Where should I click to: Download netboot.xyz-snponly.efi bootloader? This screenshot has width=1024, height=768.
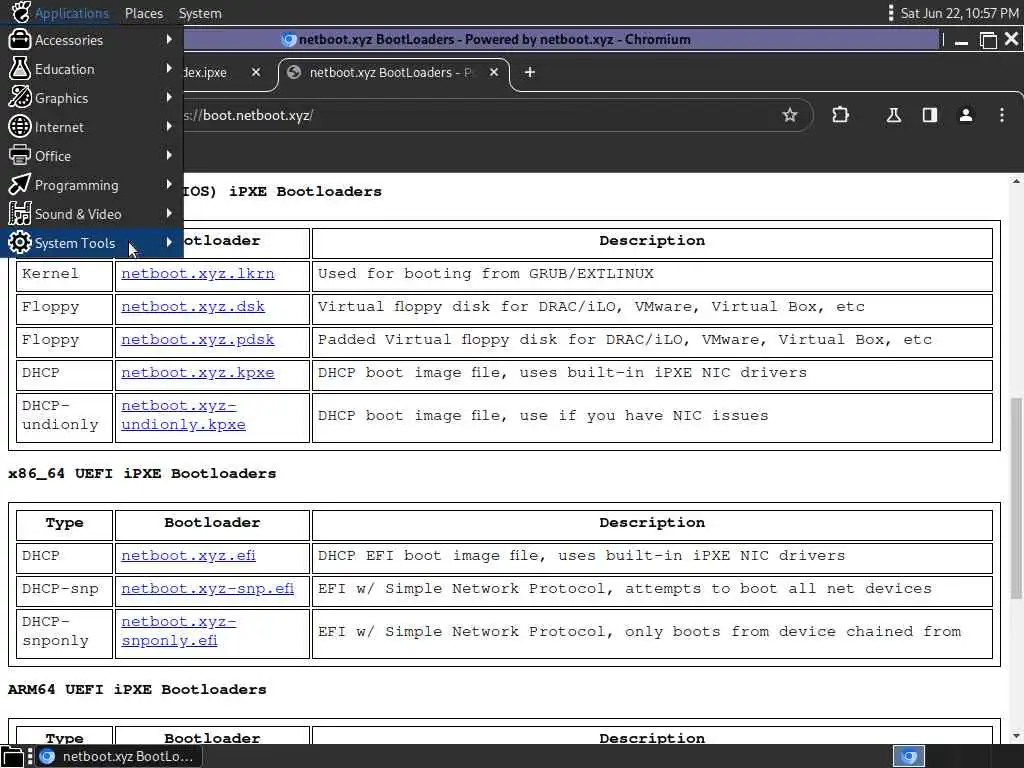tap(178, 632)
